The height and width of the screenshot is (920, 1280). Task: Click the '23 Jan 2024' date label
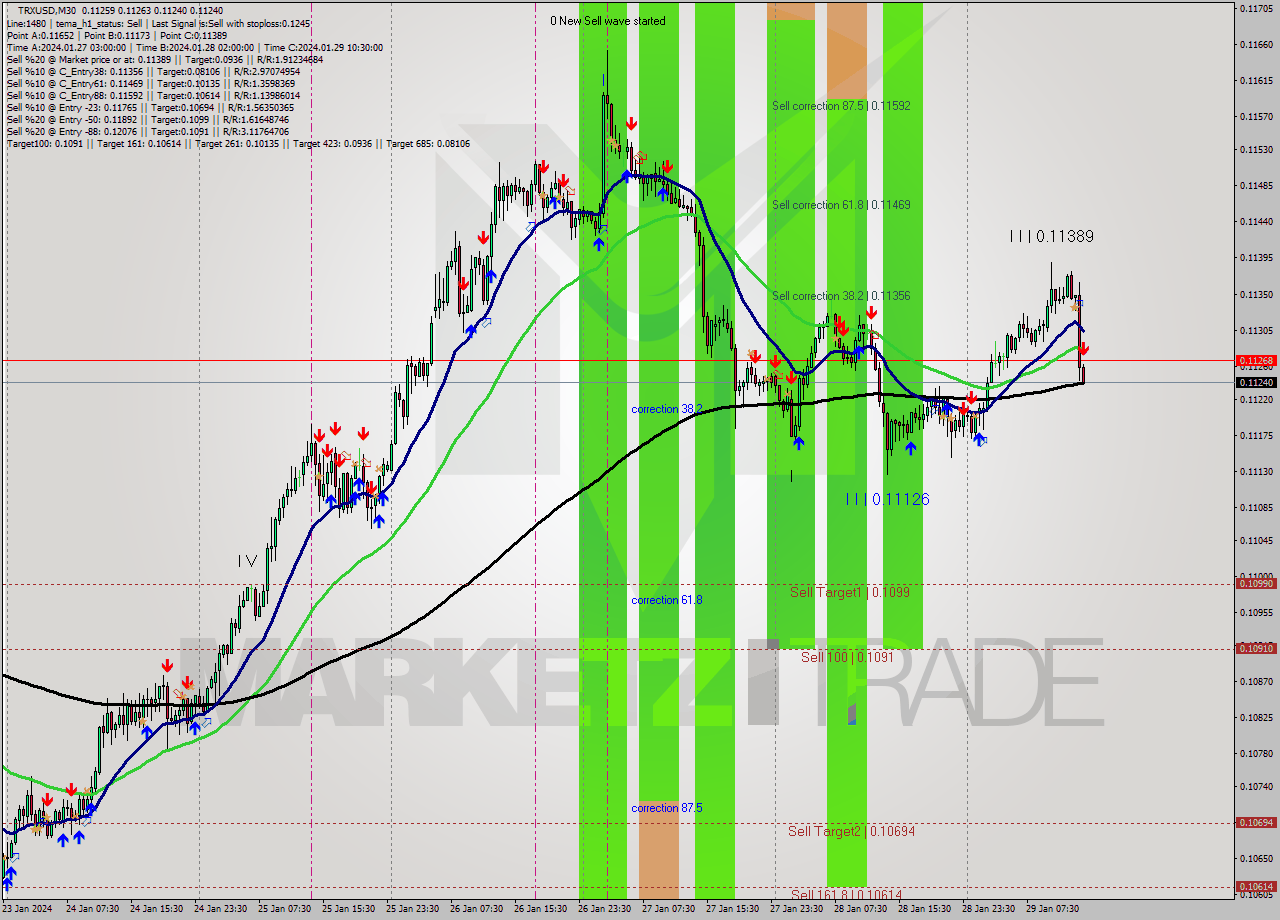(x=27, y=909)
